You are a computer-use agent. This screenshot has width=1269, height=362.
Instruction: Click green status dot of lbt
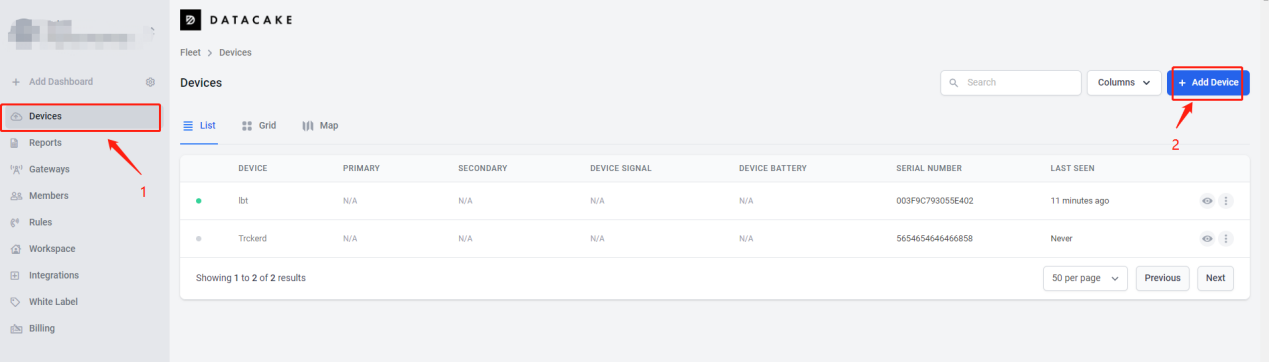199,201
